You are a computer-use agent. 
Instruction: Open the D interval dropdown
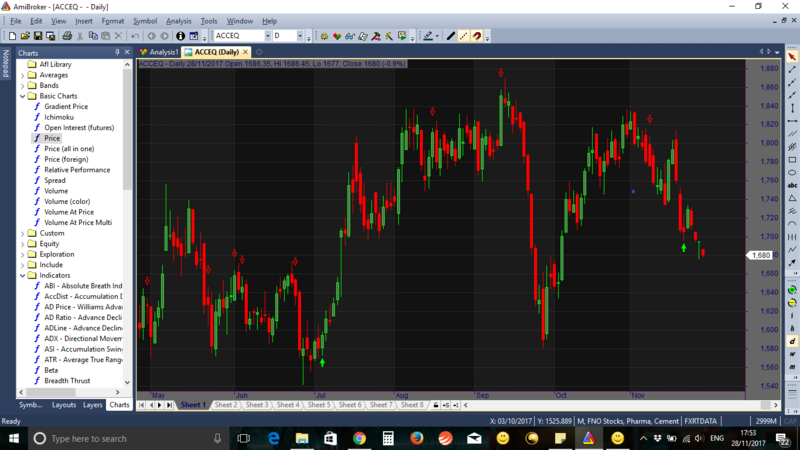point(300,36)
